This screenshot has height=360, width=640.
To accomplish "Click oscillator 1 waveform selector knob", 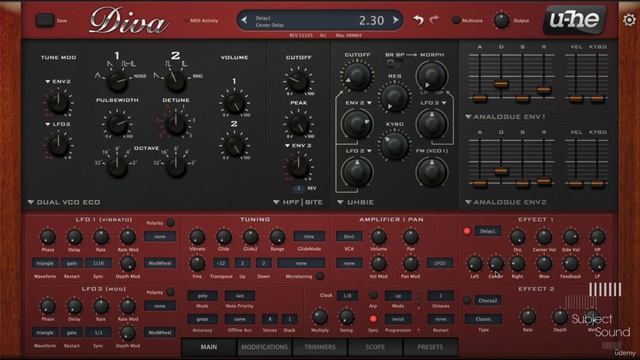I will click(118, 81).
